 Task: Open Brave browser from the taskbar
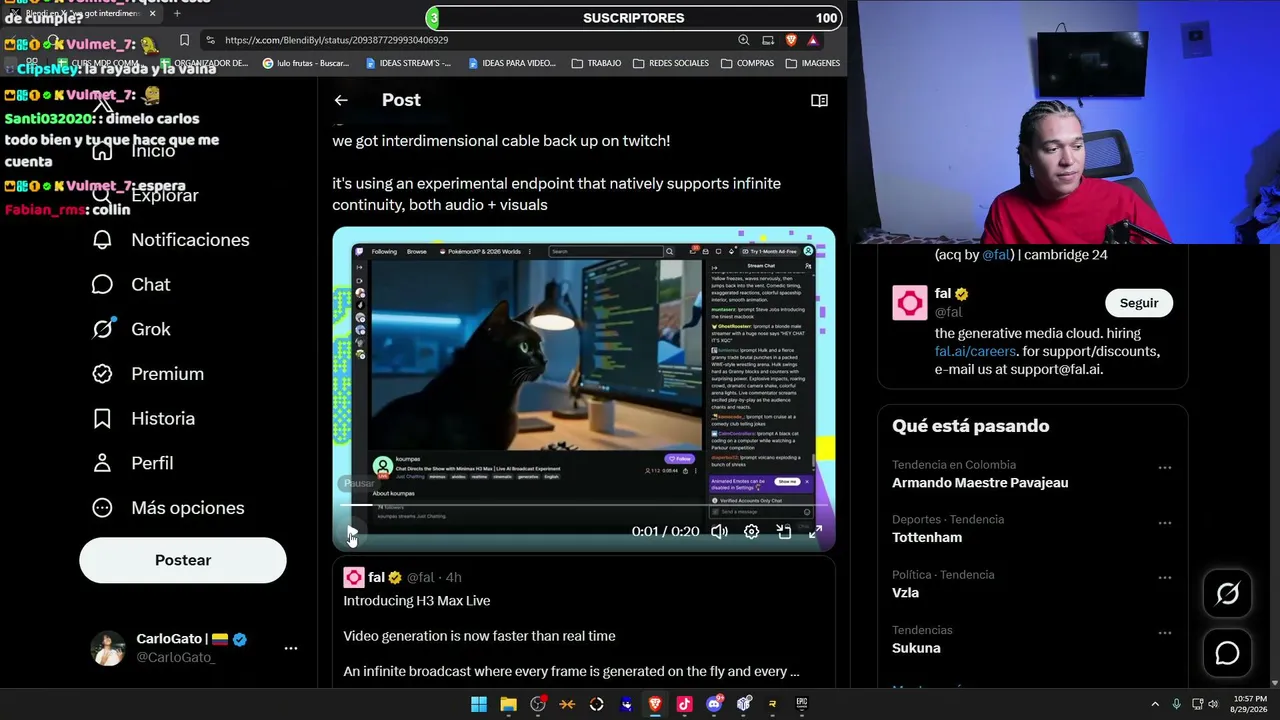[x=655, y=704]
